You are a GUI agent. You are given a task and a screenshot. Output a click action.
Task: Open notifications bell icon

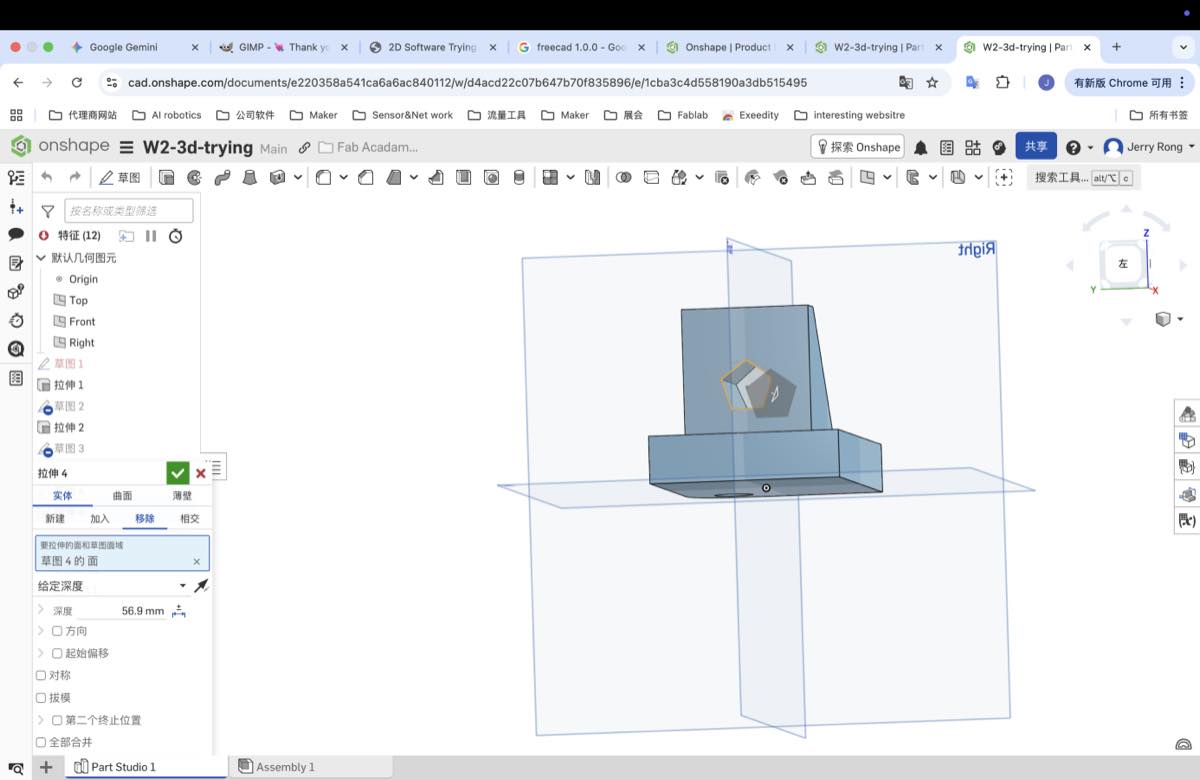pos(920,147)
